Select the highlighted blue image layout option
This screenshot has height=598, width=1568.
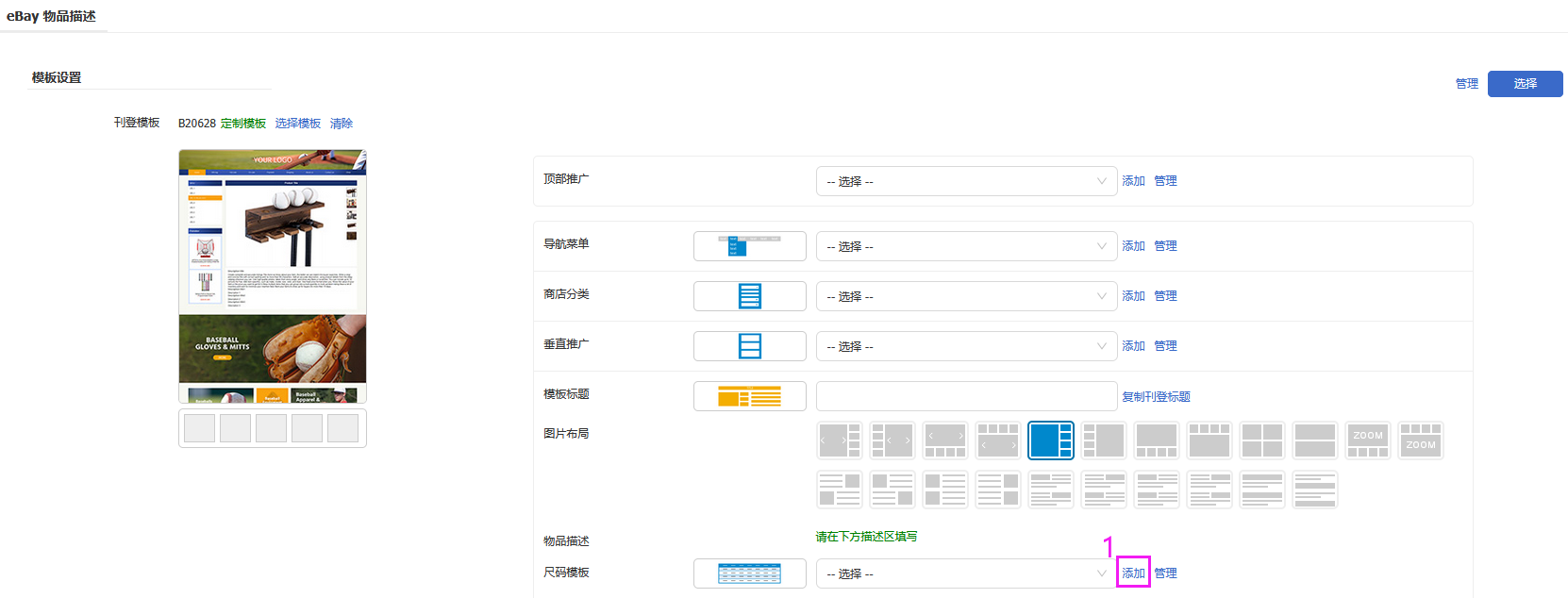pyautogui.click(x=1050, y=440)
